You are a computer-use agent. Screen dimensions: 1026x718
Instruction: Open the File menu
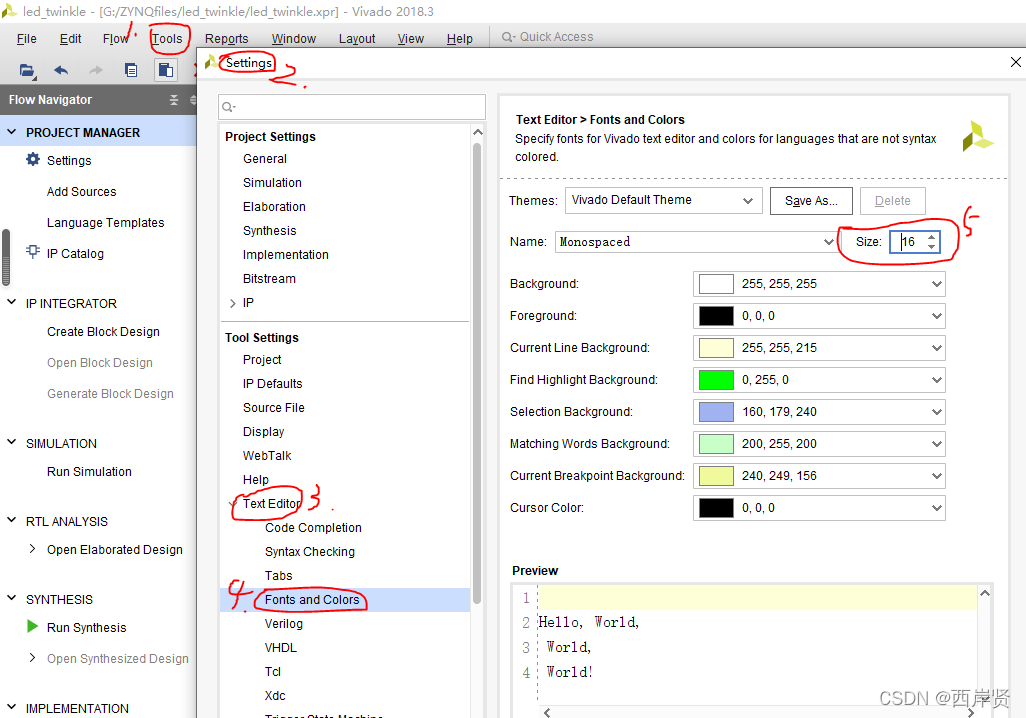(x=26, y=39)
